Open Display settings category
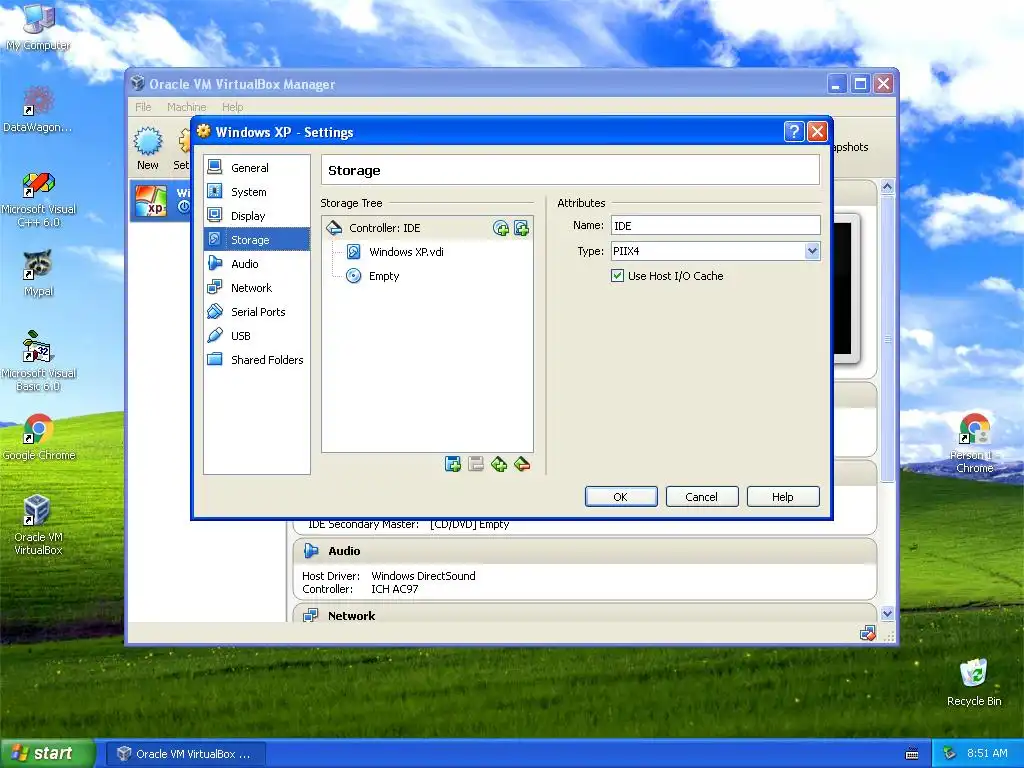This screenshot has height=768, width=1024. click(x=257, y=216)
